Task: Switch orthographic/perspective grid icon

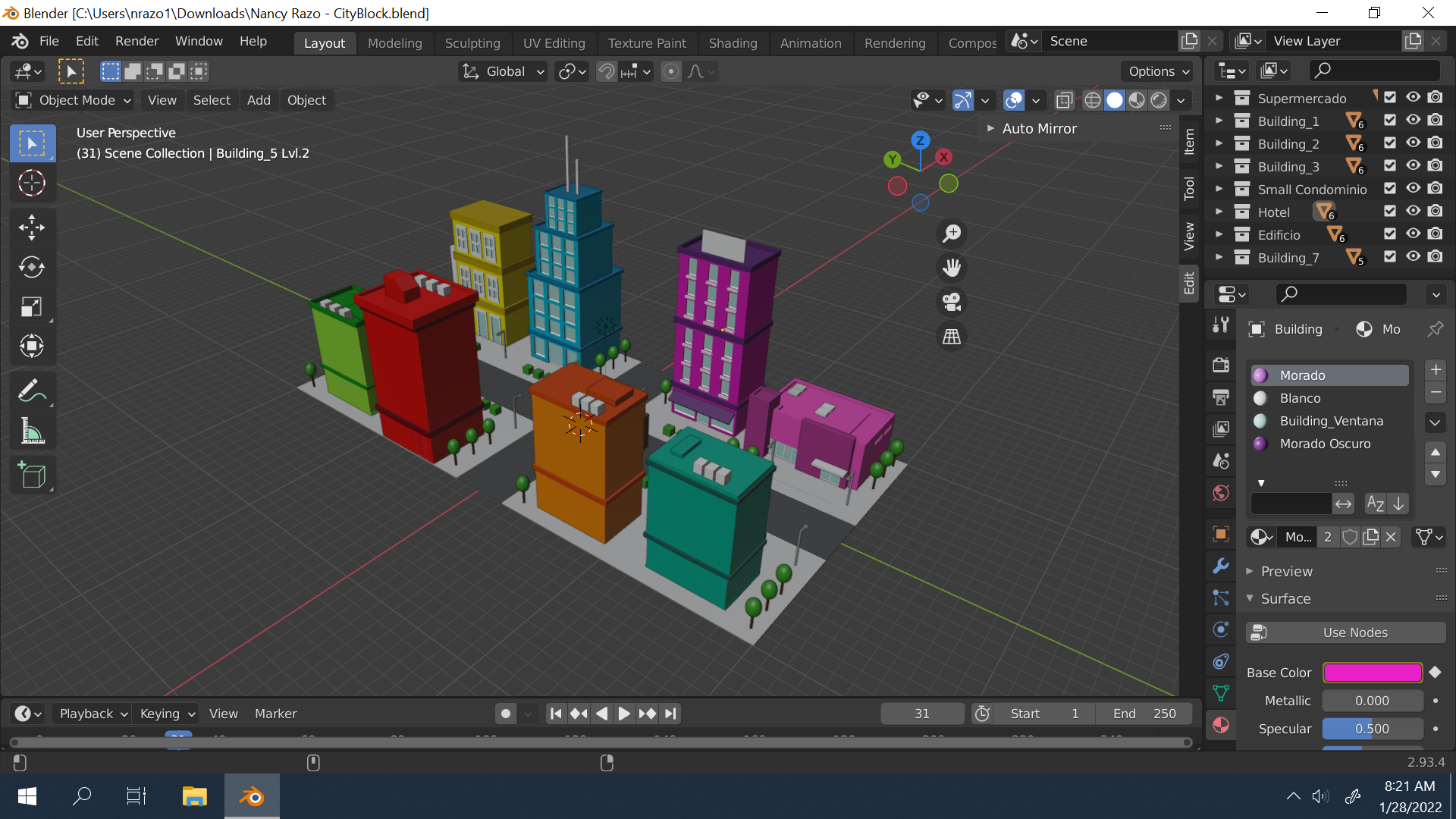Action: [952, 336]
